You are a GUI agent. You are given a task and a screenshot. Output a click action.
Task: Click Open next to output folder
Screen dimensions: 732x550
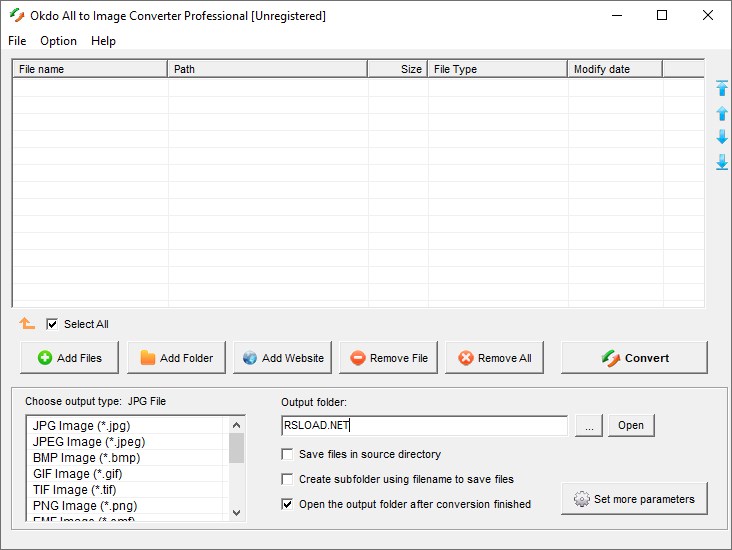(631, 425)
